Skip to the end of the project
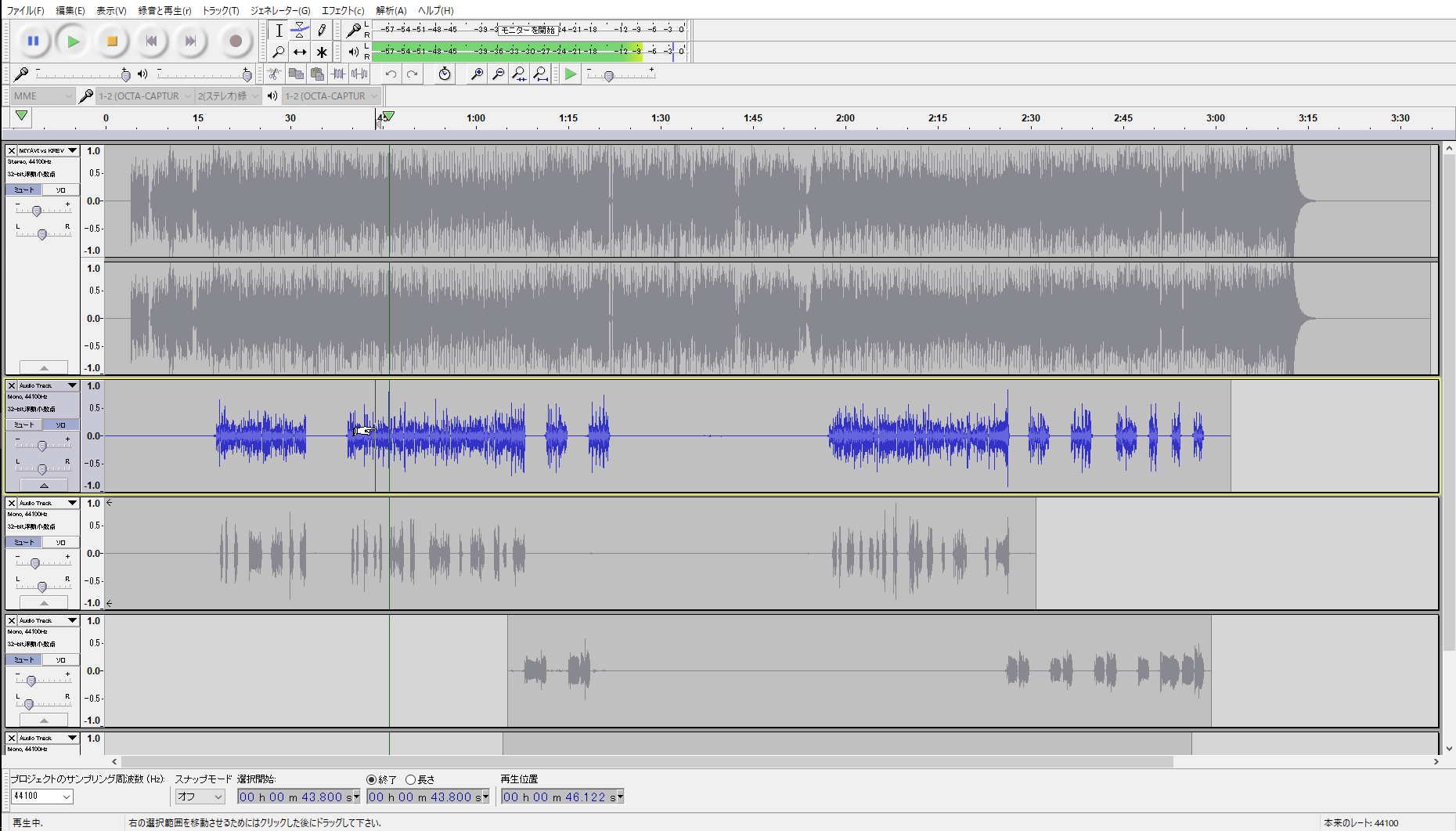This screenshot has height=831, width=1456. pyautogui.click(x=190, y=41)
